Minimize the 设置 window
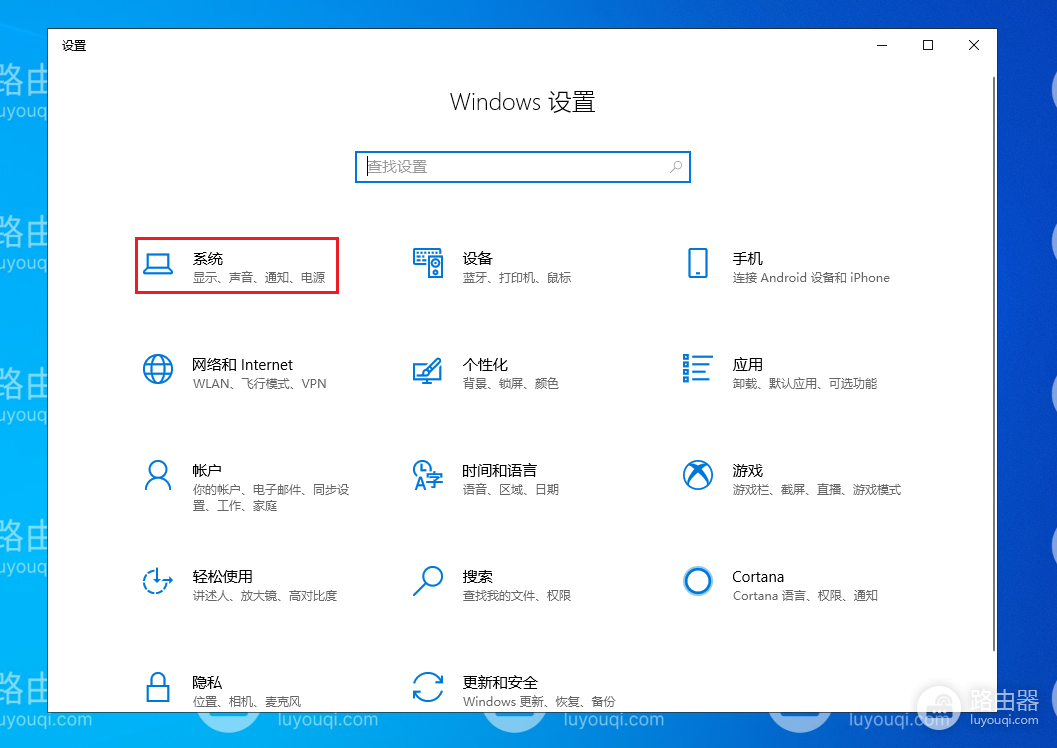This screenshot has height=748, width=1057. tap(882, 45)
